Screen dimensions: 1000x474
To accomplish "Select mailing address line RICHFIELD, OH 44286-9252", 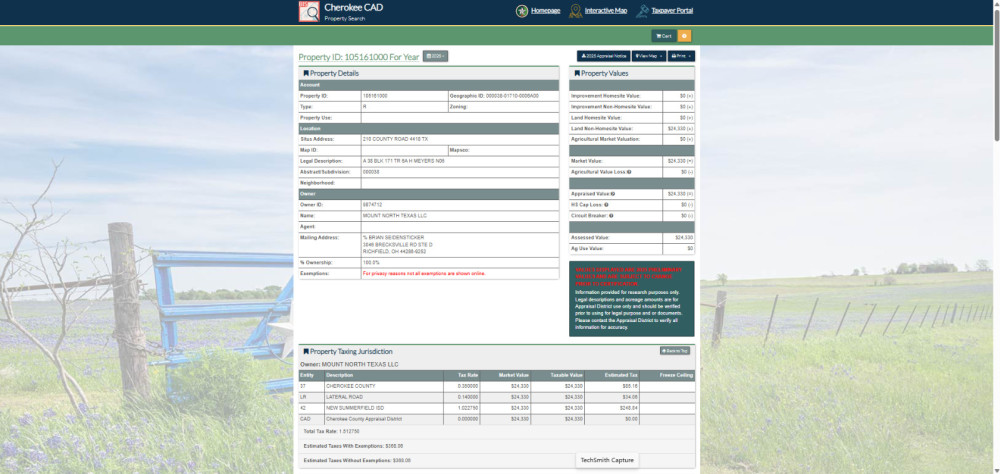I will pyautogui.click(x=395, y=251).
